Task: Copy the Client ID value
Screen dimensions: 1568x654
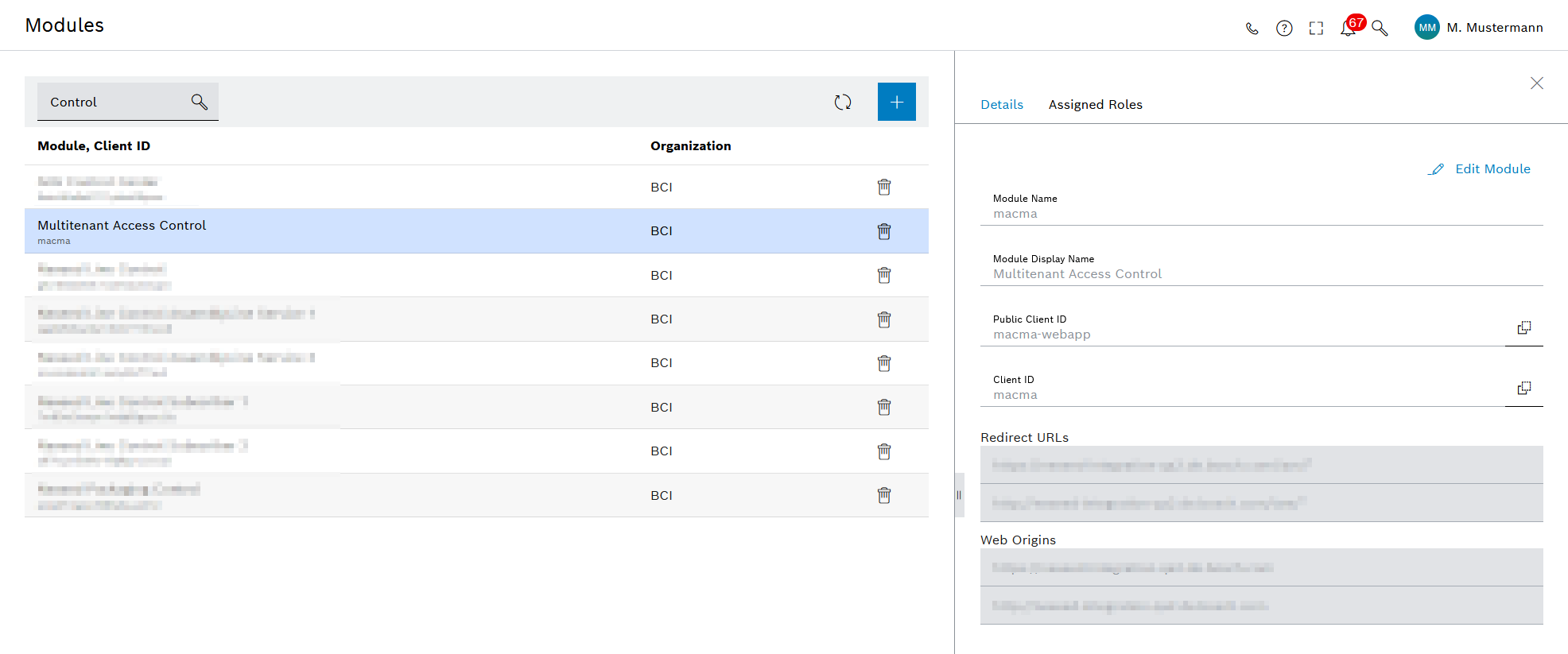Action: pyautogui.click(x=1523, y=388)
